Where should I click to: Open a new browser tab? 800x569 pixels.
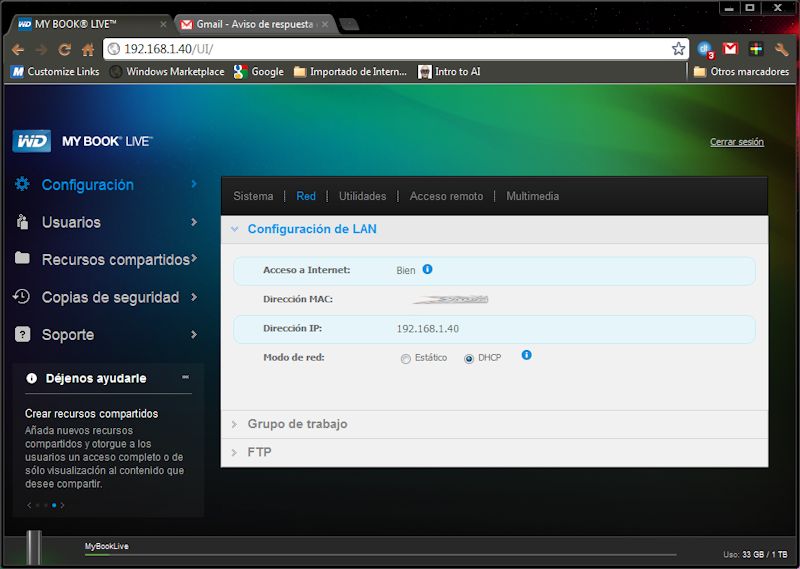pos(349,24)
